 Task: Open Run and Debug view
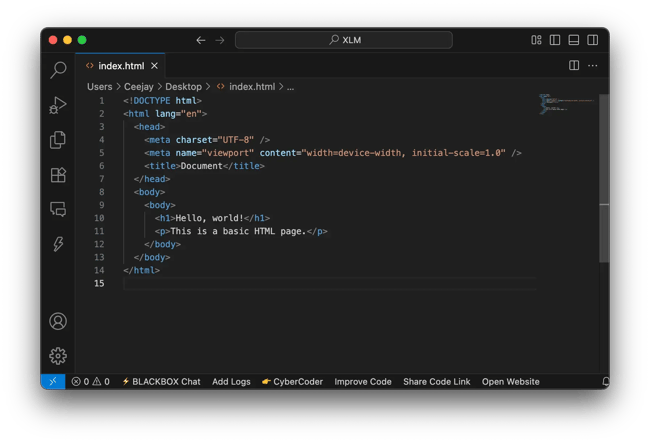click(58, 105)
